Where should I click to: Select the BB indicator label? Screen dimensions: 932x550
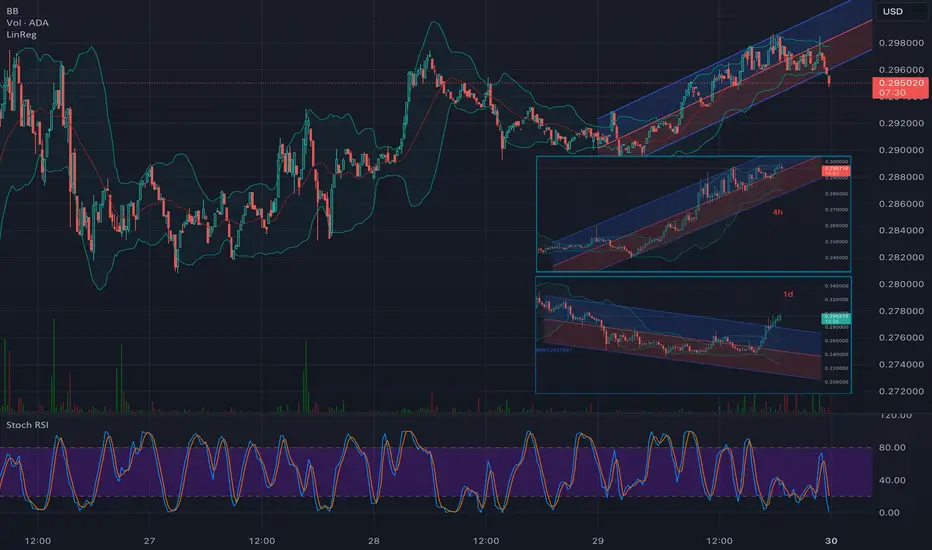(x=12, y=11)
